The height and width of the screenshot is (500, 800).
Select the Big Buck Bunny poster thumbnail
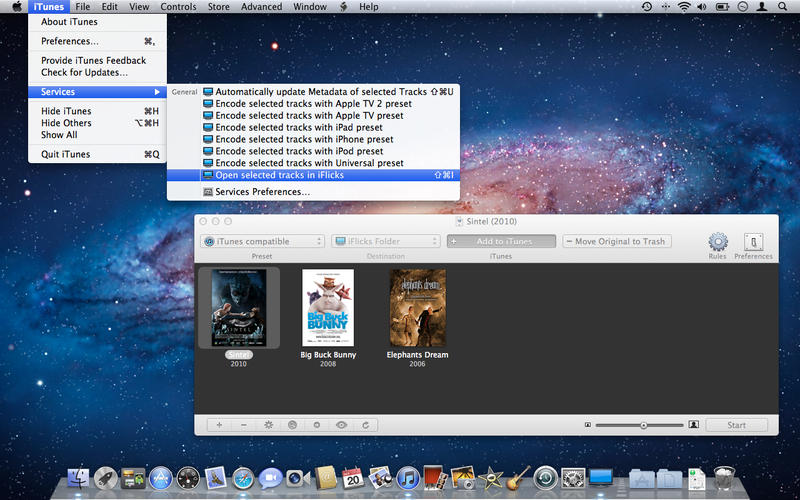click(x=328, y=308)
